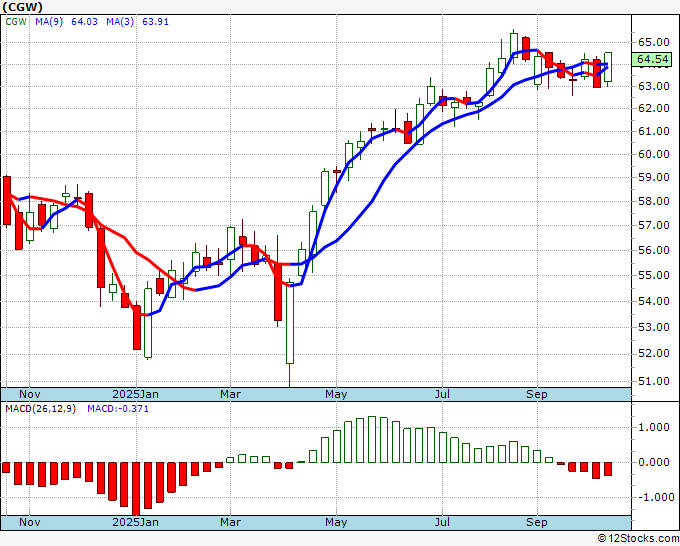Image resolution: width=680 pixels, height=546 pixels.
Task: Click the 51.00 price axis label
Action: [653, 381]
